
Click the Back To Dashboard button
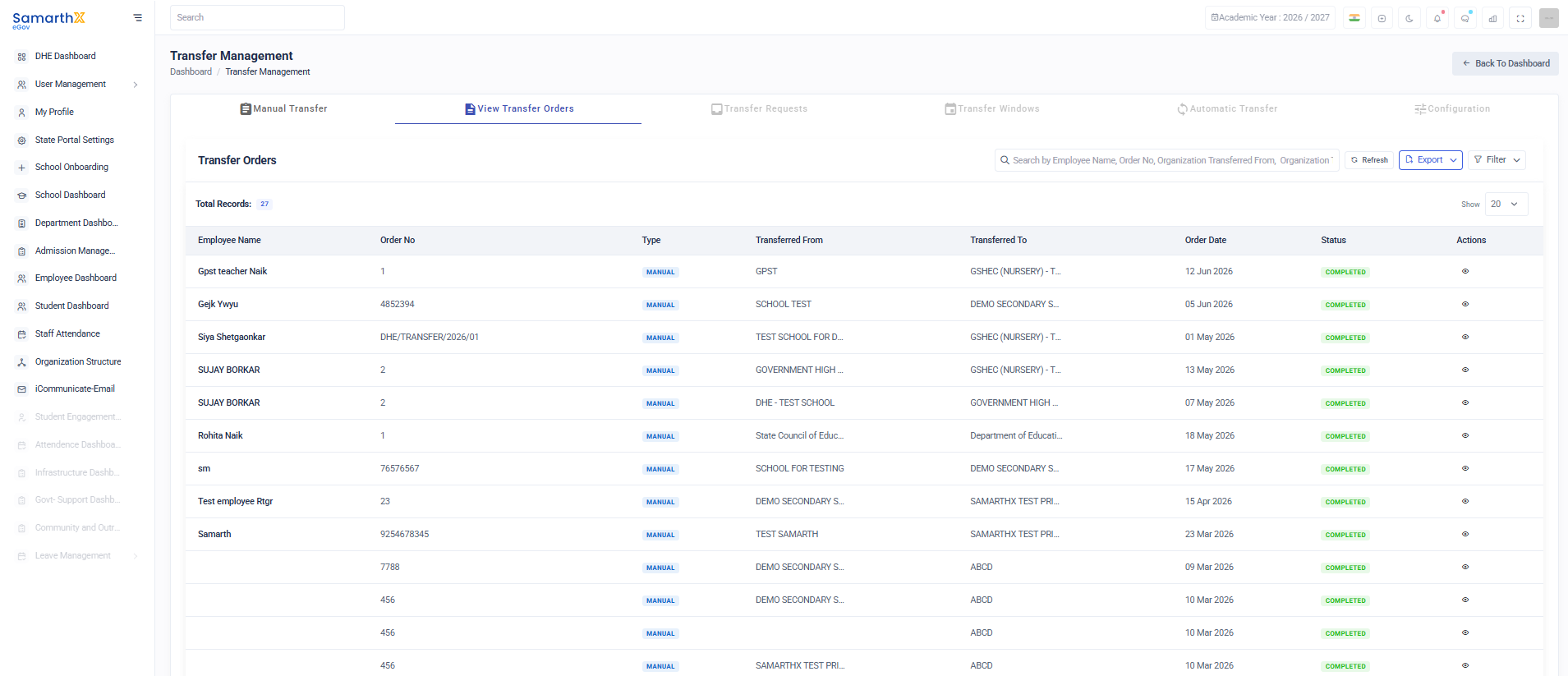tap(1506, 63)
